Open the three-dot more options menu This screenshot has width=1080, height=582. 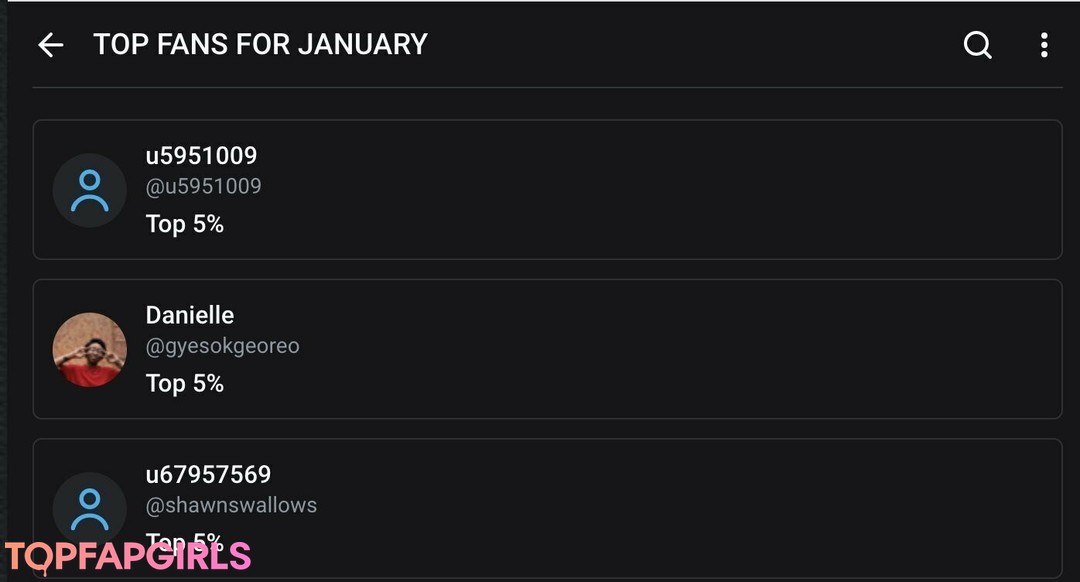1044,45
